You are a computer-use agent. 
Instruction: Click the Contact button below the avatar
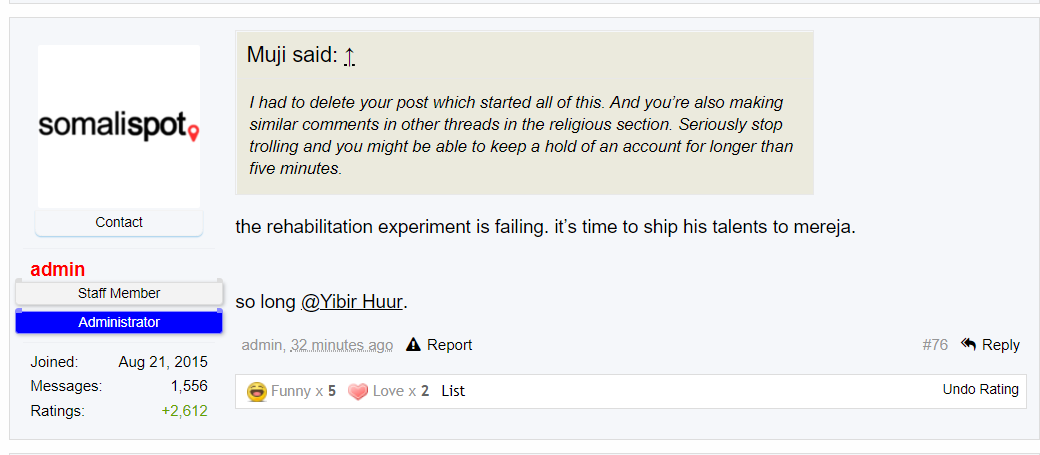pos(119,223)
